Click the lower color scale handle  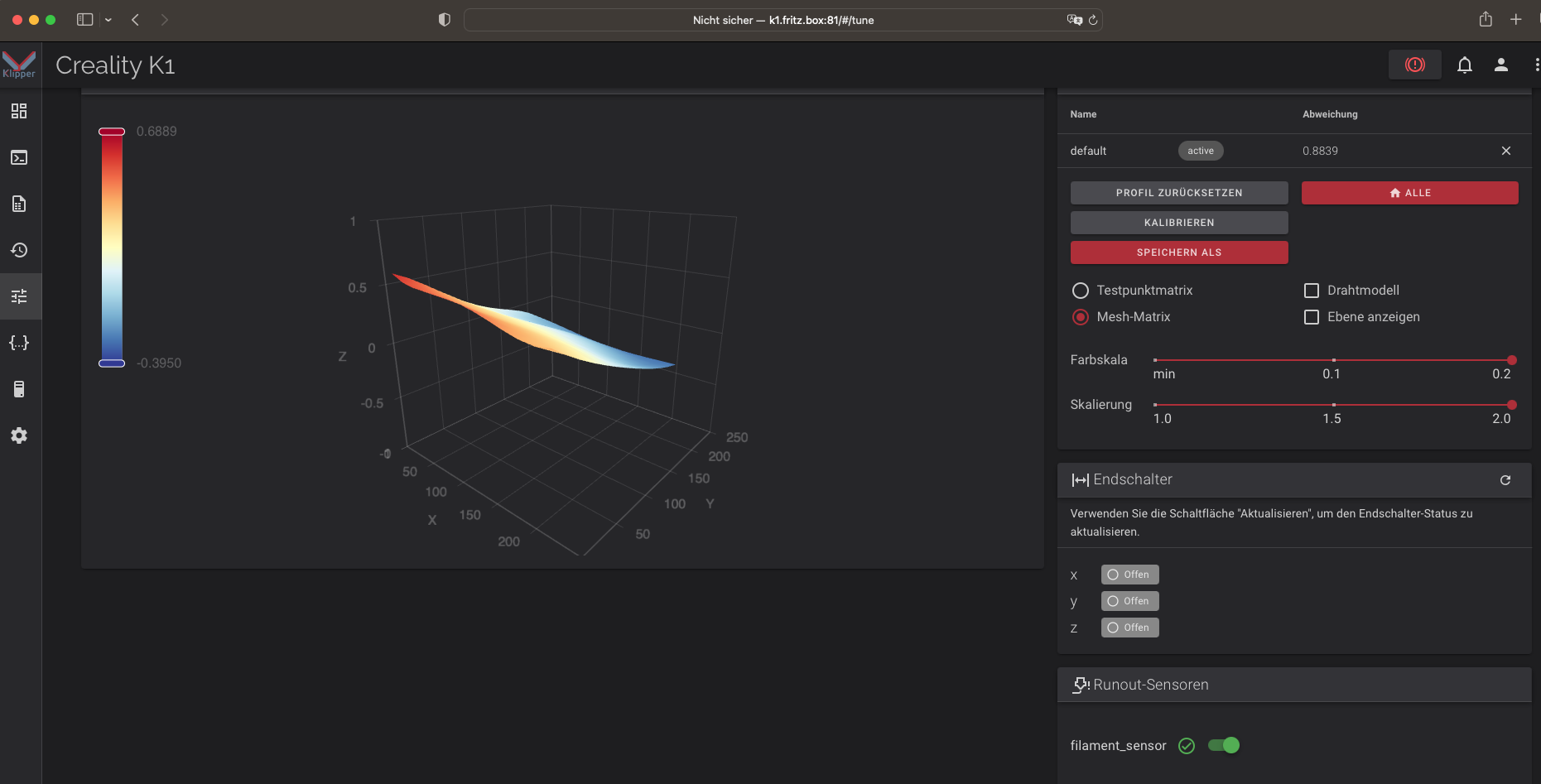click(112, 363)
